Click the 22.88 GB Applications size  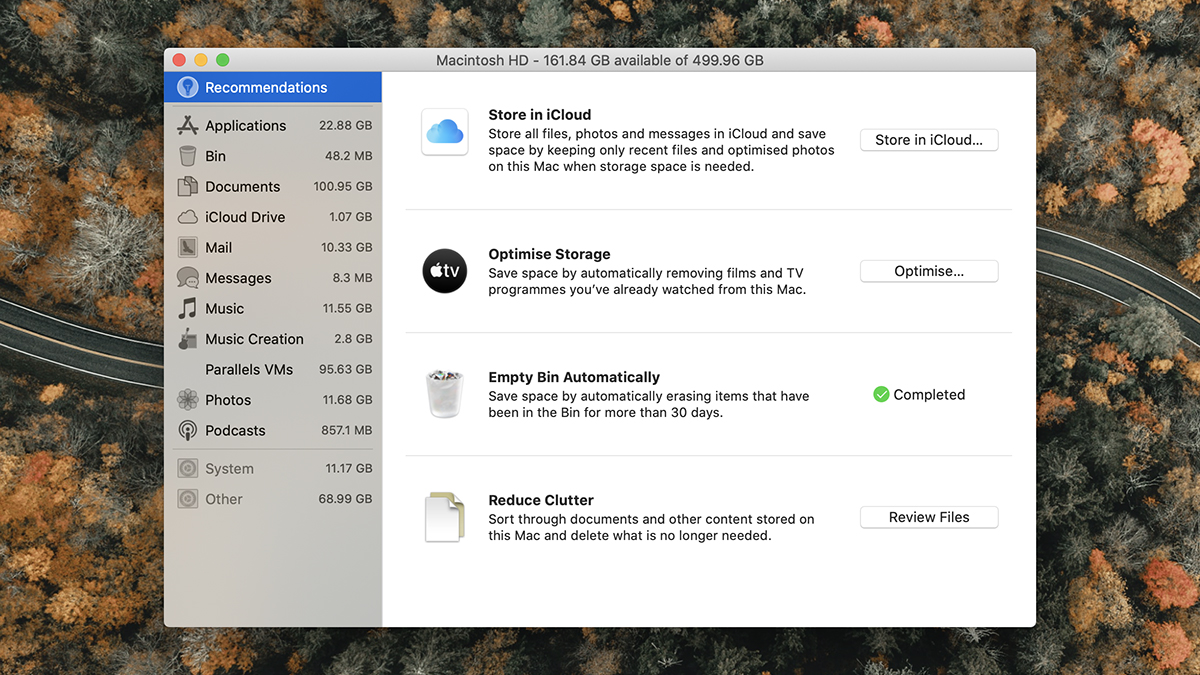tap(345, 126)
